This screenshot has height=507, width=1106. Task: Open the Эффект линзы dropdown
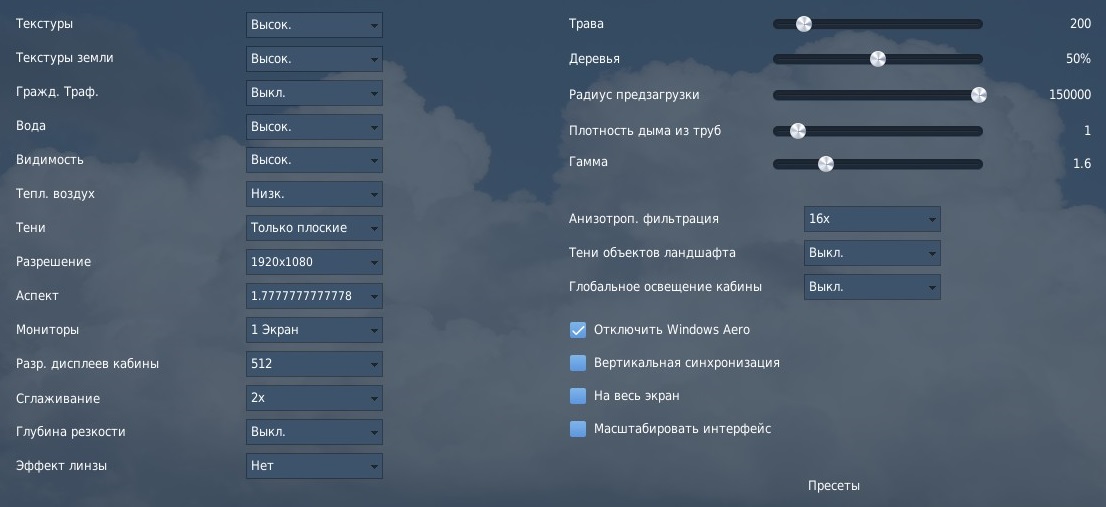(x=314, y=465)
